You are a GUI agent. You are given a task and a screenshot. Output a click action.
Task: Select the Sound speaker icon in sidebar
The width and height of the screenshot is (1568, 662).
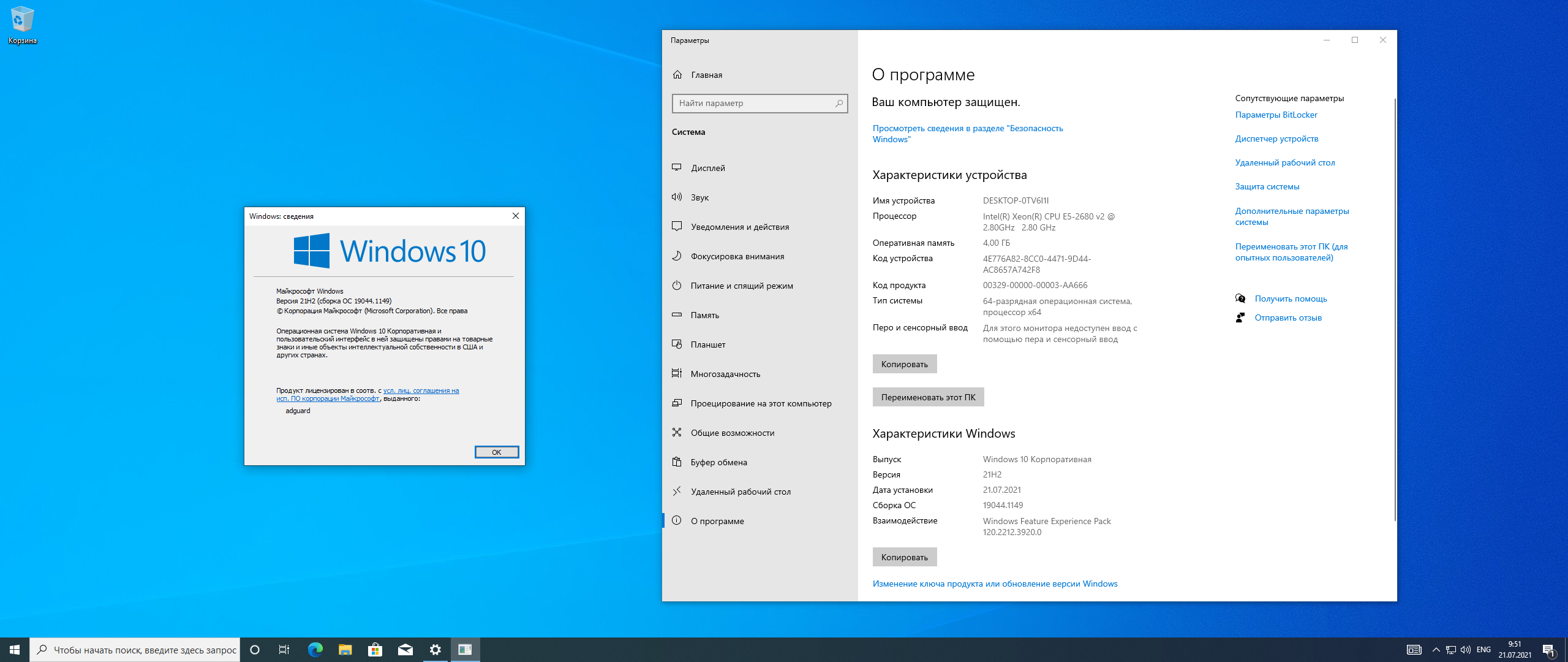677,197
